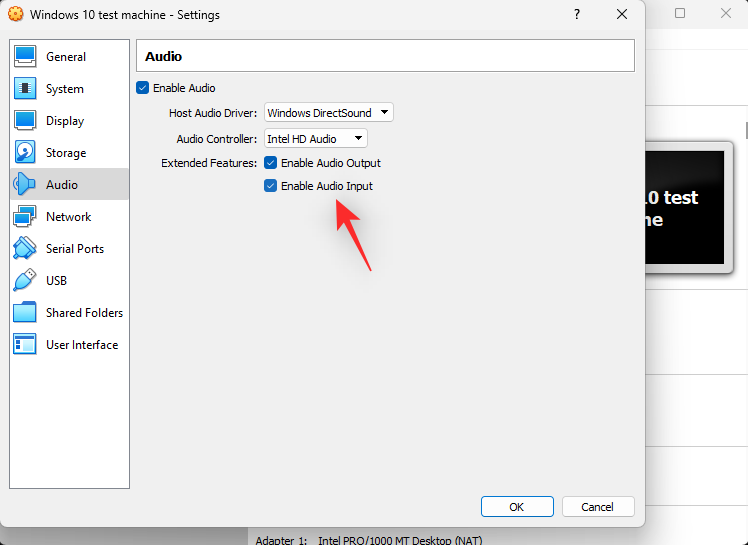
Task: Open User Interface settings label
Action: coord(82,345)
